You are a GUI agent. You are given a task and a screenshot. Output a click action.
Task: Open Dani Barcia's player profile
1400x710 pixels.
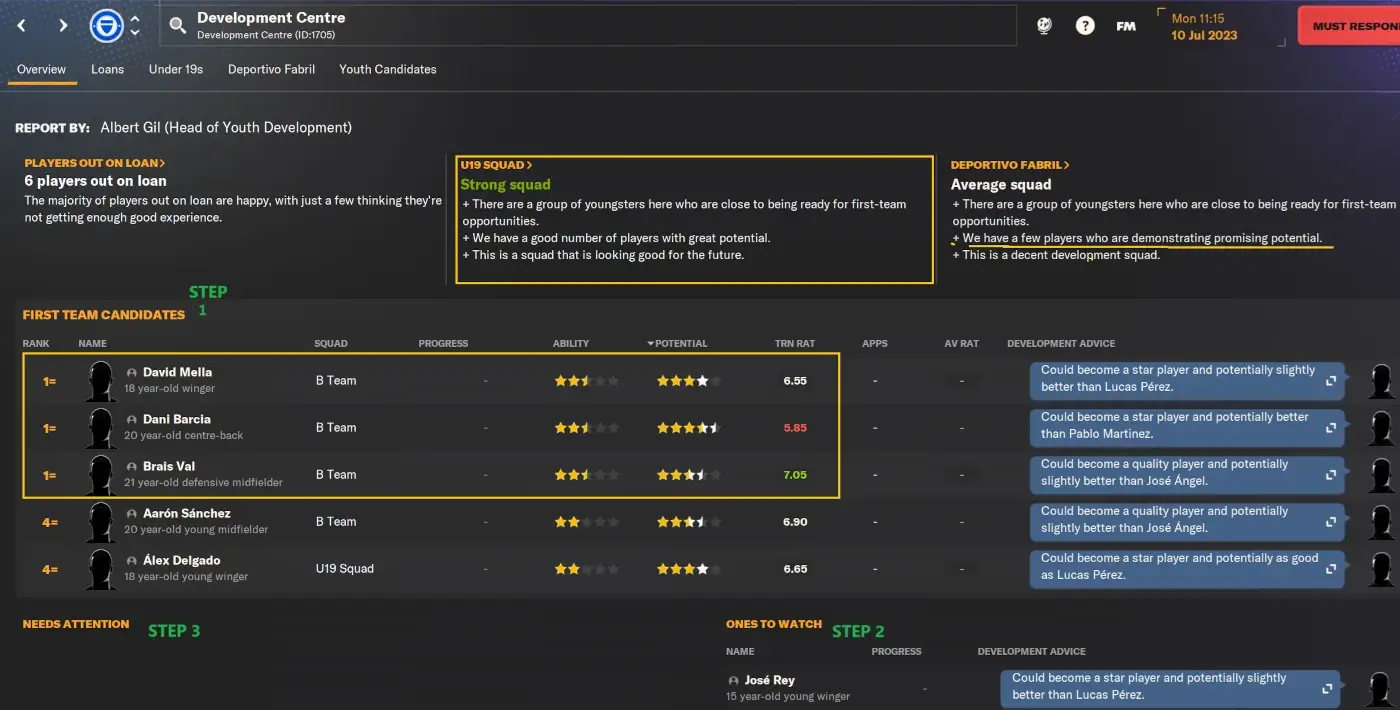(176, 419)
